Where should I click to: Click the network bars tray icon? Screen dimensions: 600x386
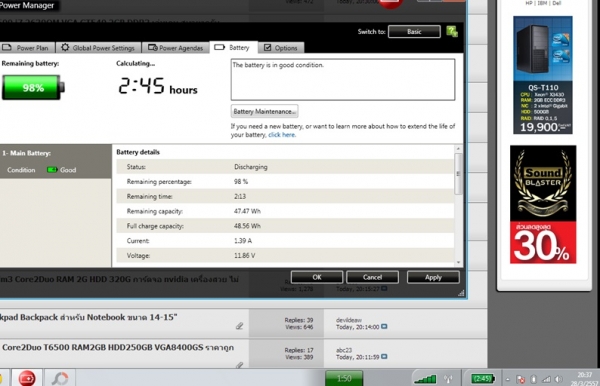tap(546, 379)
